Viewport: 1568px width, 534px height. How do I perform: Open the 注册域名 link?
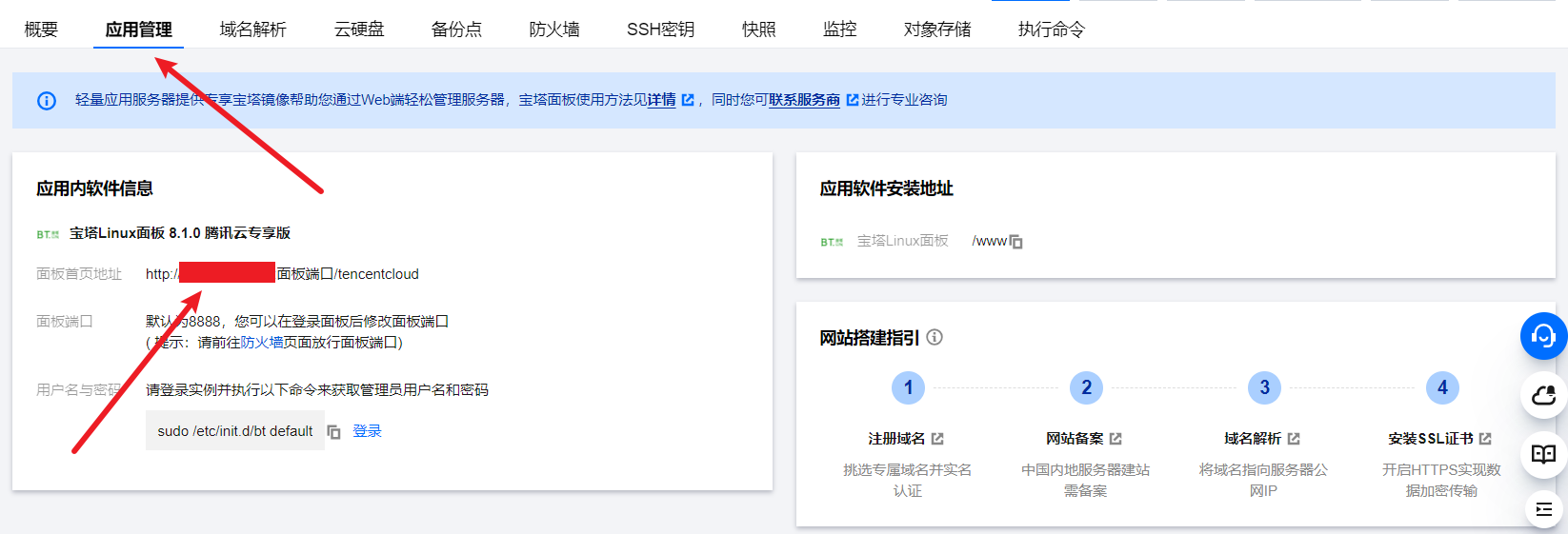896,439
